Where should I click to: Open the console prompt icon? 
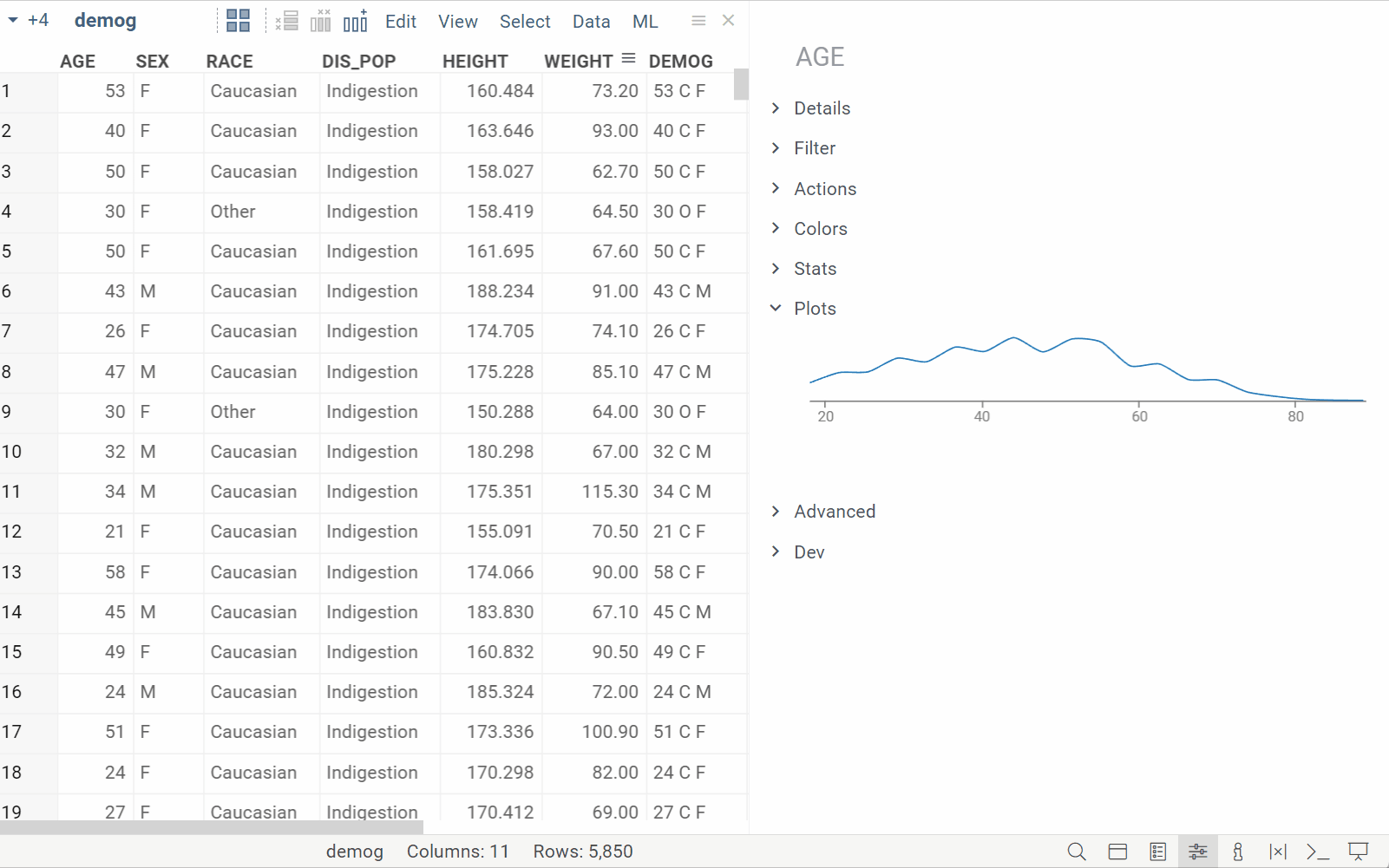(x=1318, y=852)
